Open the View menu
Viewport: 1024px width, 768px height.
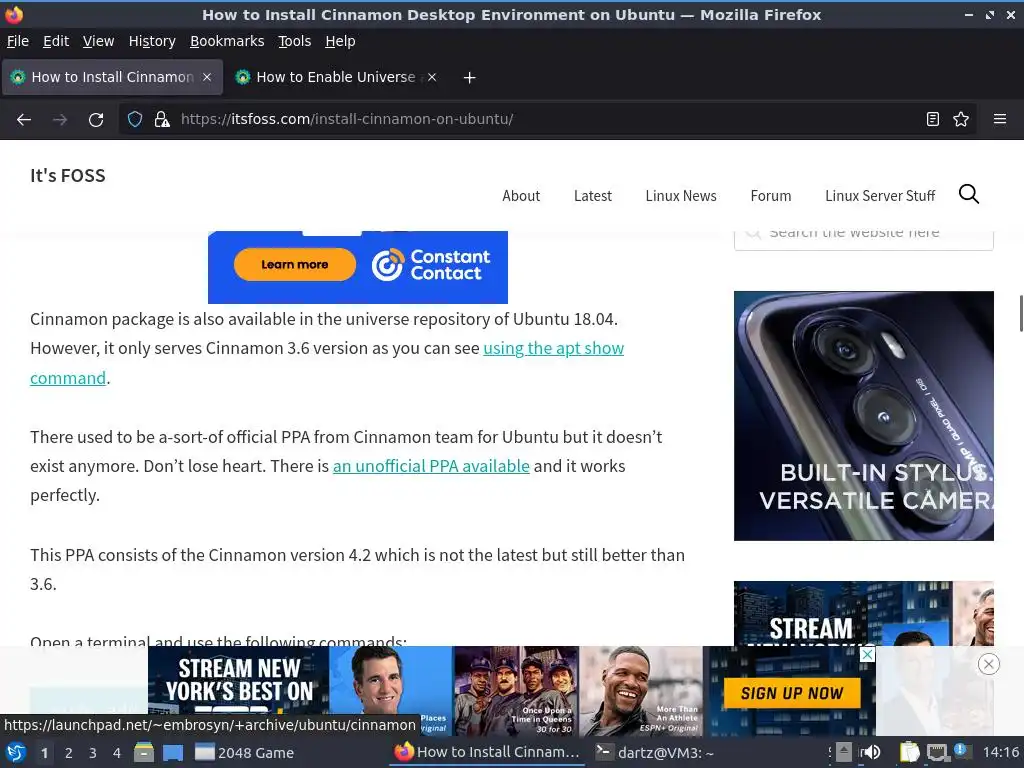[x=99, y=41]
